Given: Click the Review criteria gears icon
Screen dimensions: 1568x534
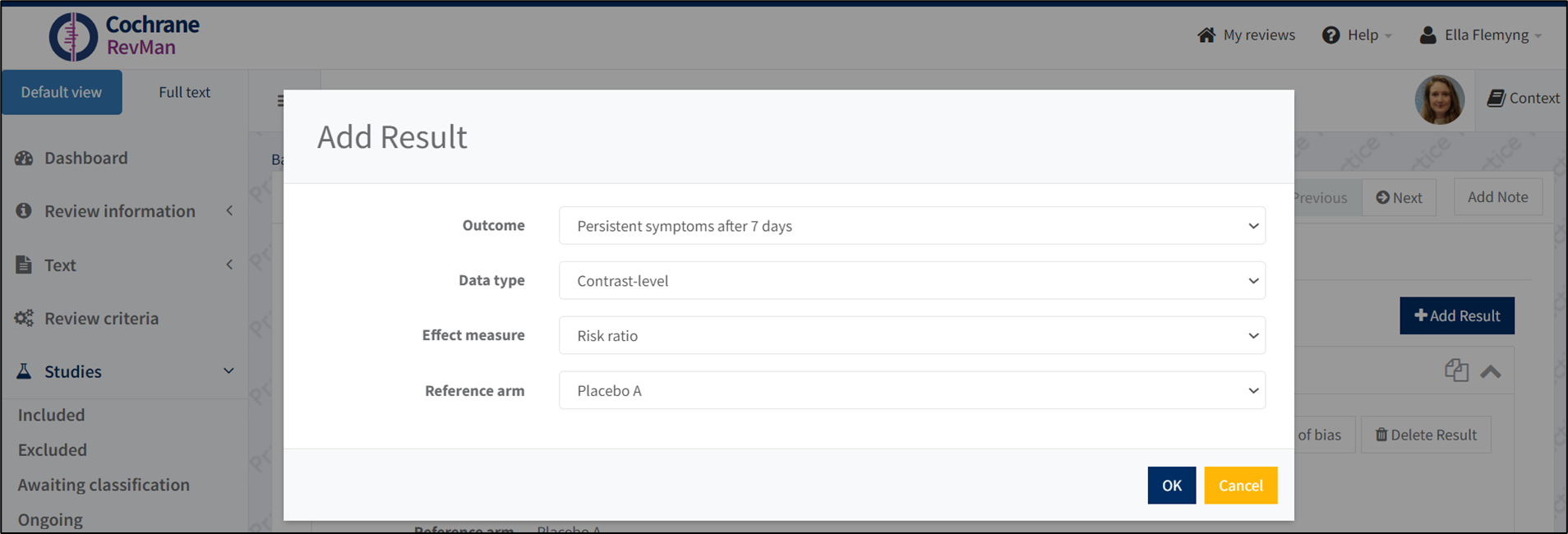Looking at the screenshot, I should tap(24, 319).
